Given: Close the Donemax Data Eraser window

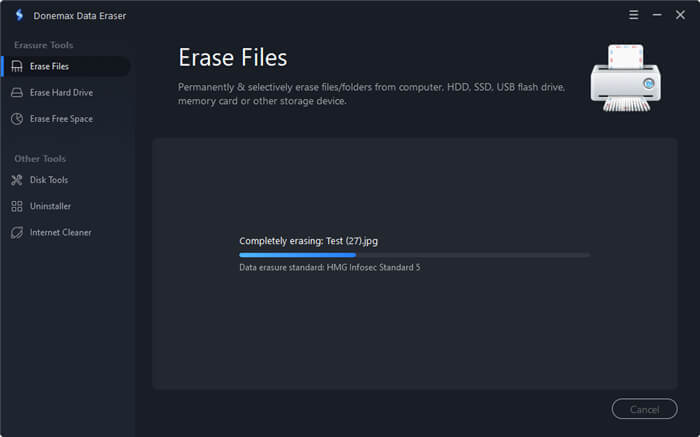Looking at the screenshot, I should coord(680,15).
